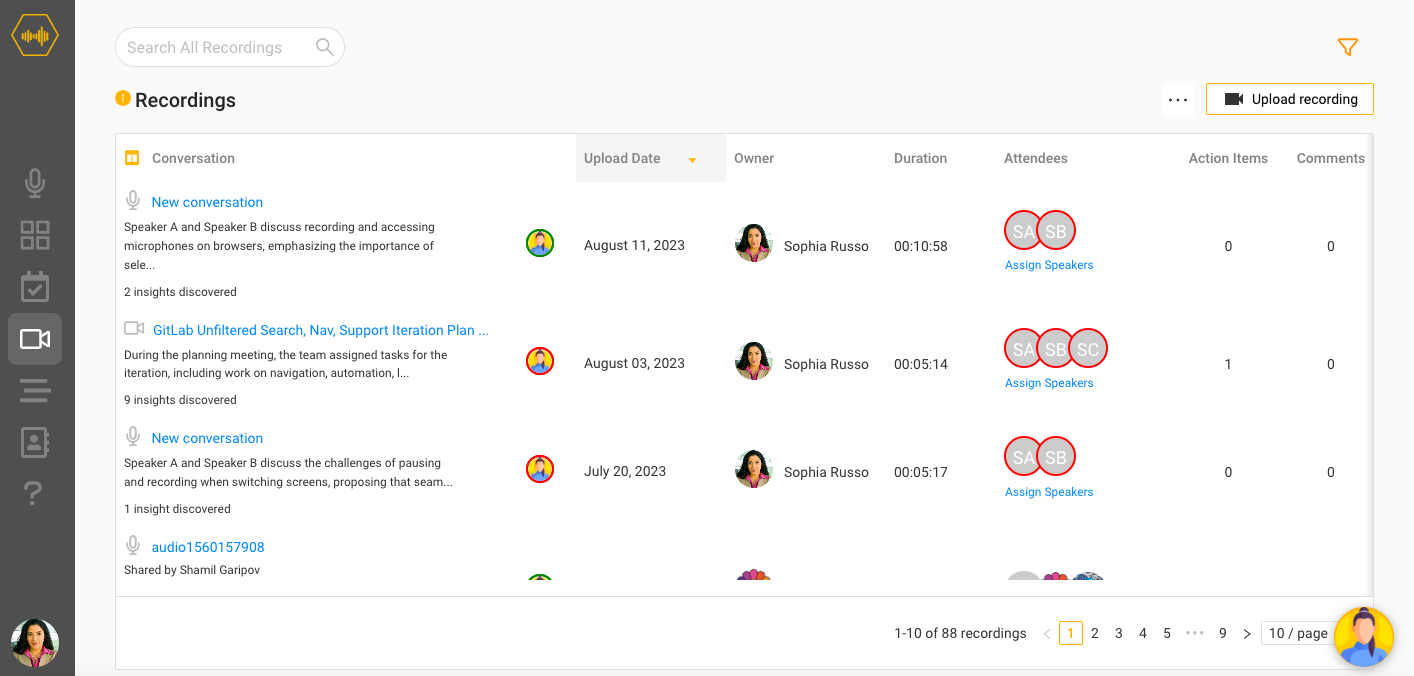1414x676 pixels.
Task: Click the Upload recording button
Action: coord(1290,99)
